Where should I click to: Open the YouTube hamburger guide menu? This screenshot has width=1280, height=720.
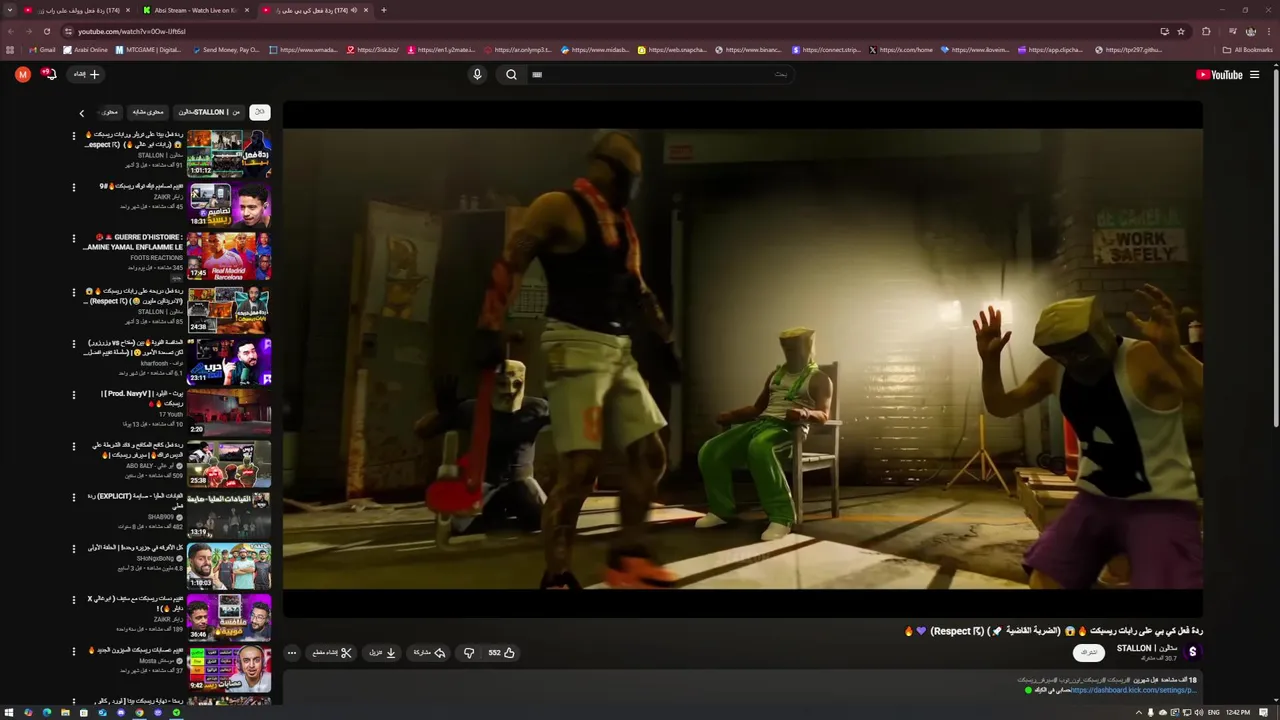[1254, 74]
